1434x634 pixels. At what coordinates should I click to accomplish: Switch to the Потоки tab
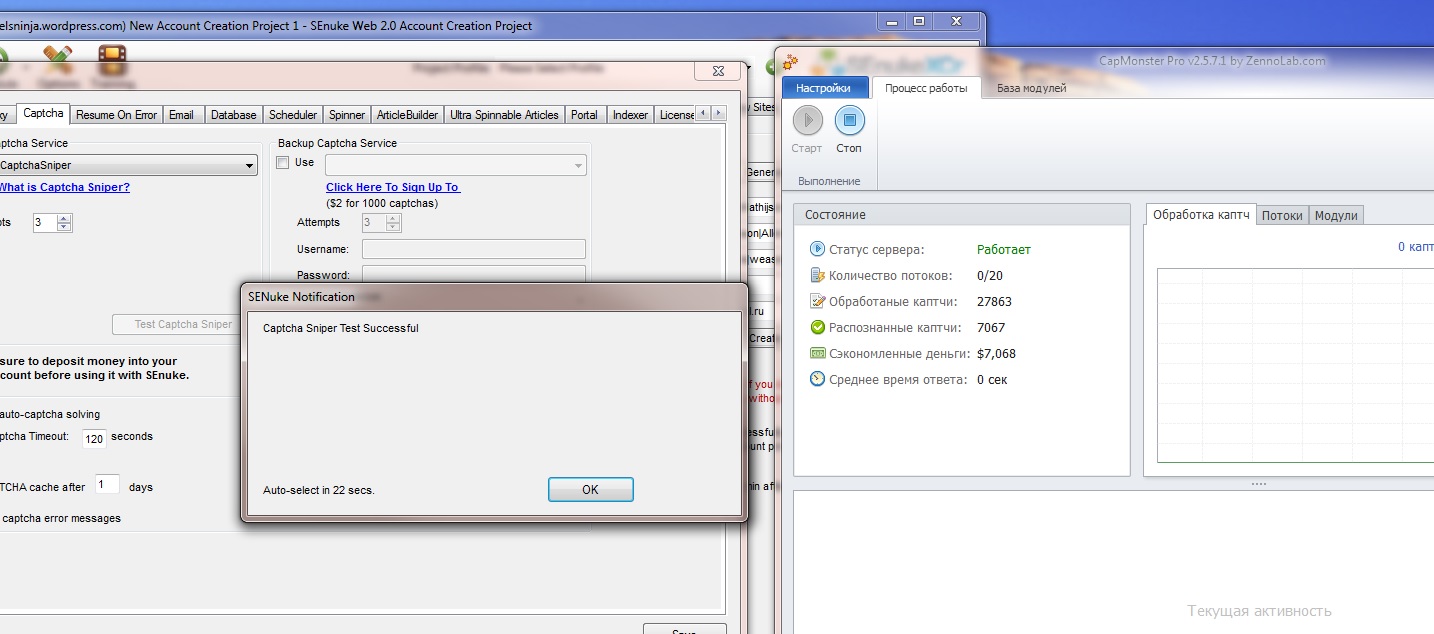coord(1282,215)
